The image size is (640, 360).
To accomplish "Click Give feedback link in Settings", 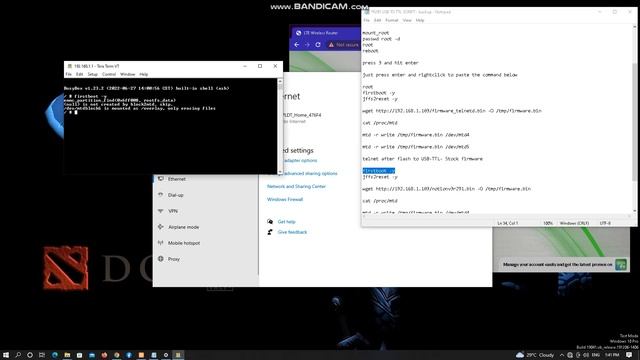I will point(292,232).
